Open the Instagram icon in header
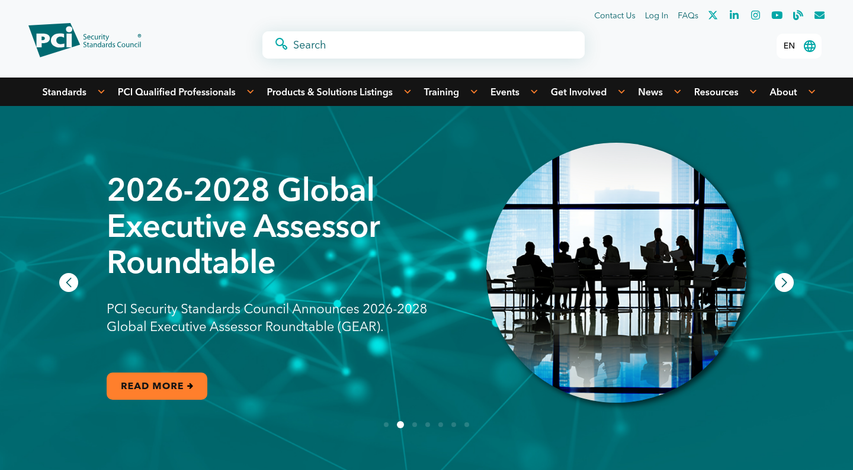This screenshot has height=470, width=853. coord(756,15)
